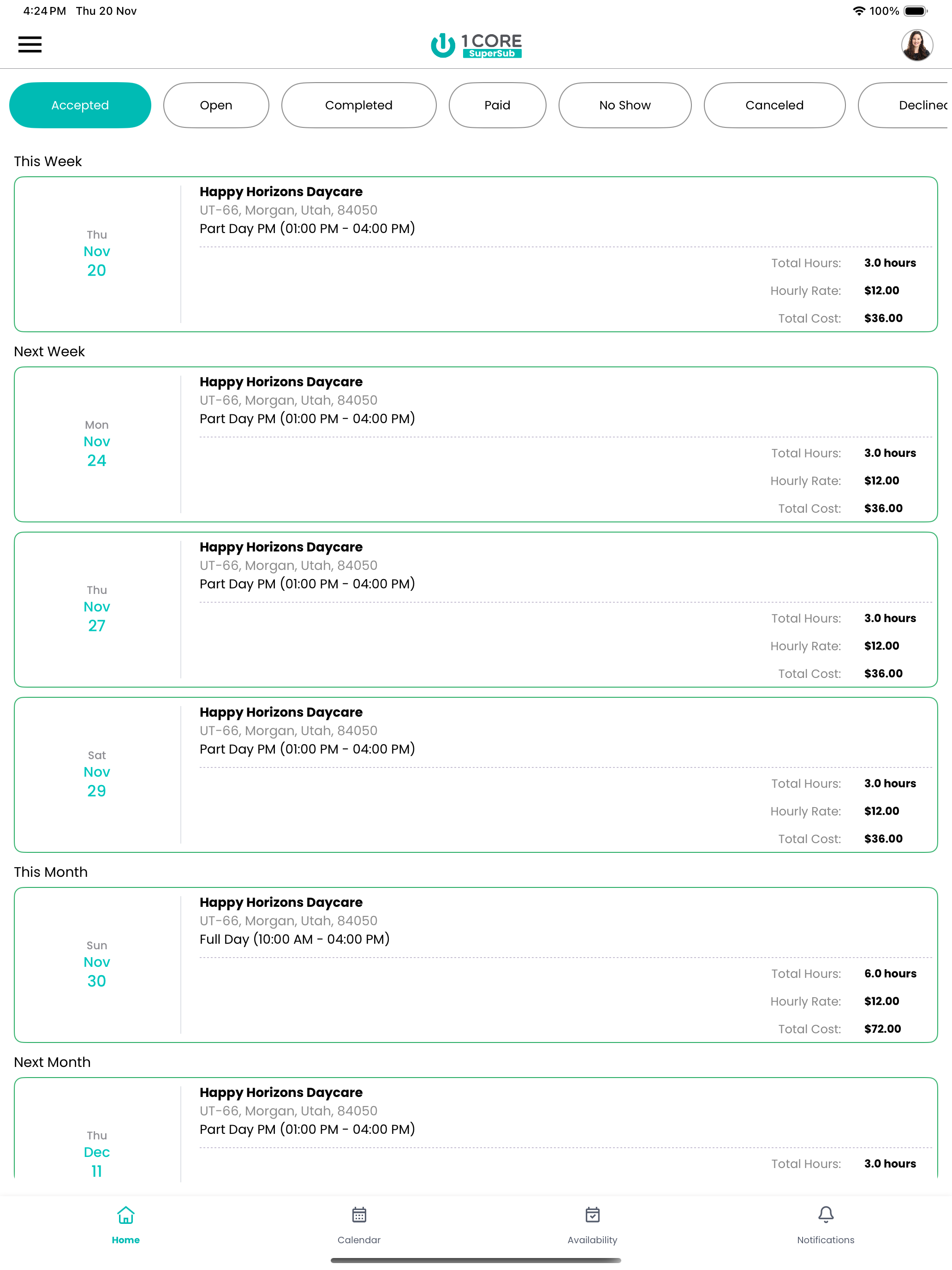Open the Thu Nov 27 job card
952x1270 pixels.
coord(476,610)
